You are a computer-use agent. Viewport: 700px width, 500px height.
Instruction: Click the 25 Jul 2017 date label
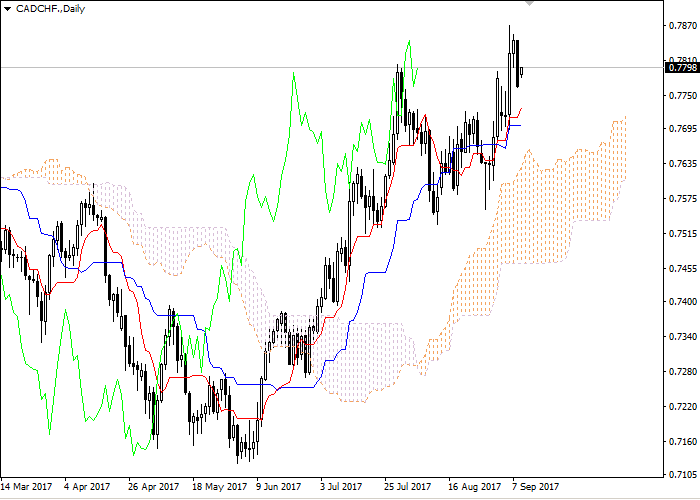[407, 486]
